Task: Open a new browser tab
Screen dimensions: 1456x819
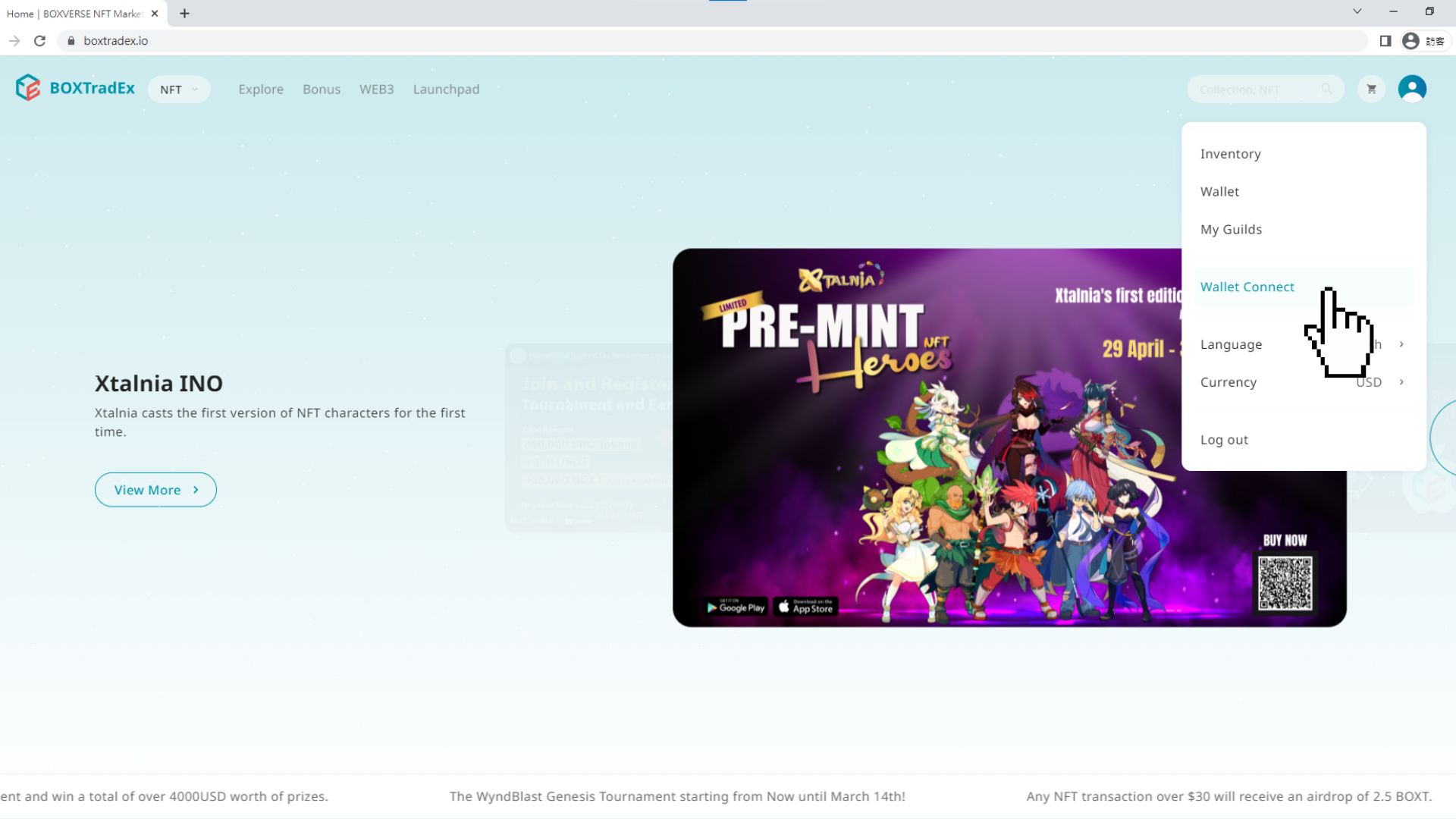Action: [x=184, y=14]
